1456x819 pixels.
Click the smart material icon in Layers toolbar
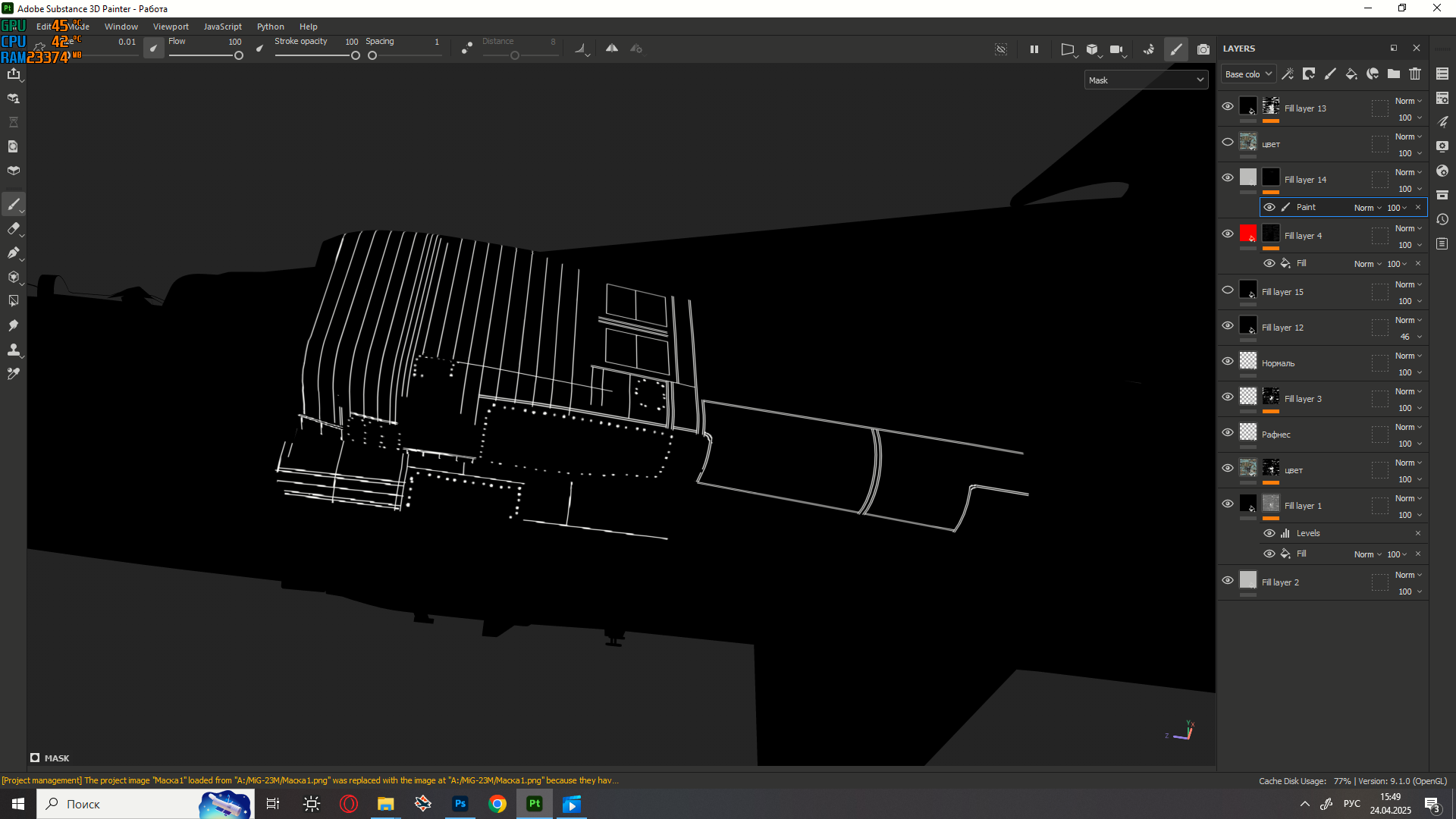(1373, 74)
